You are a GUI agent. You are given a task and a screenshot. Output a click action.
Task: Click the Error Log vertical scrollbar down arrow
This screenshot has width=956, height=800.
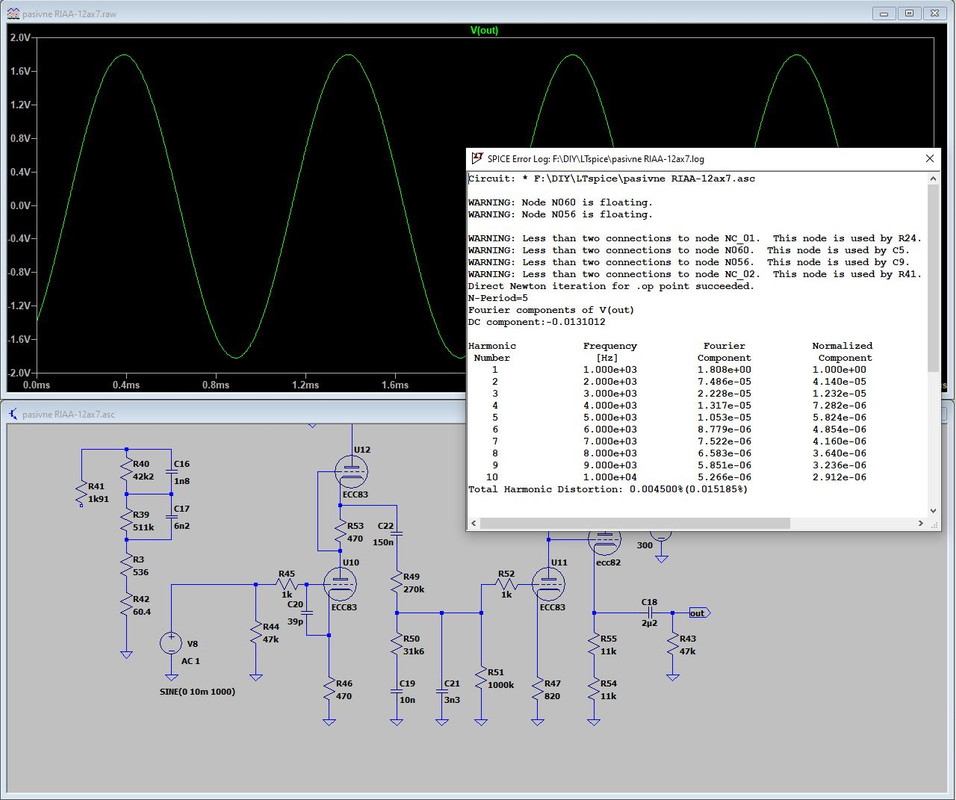click(933, 511)
